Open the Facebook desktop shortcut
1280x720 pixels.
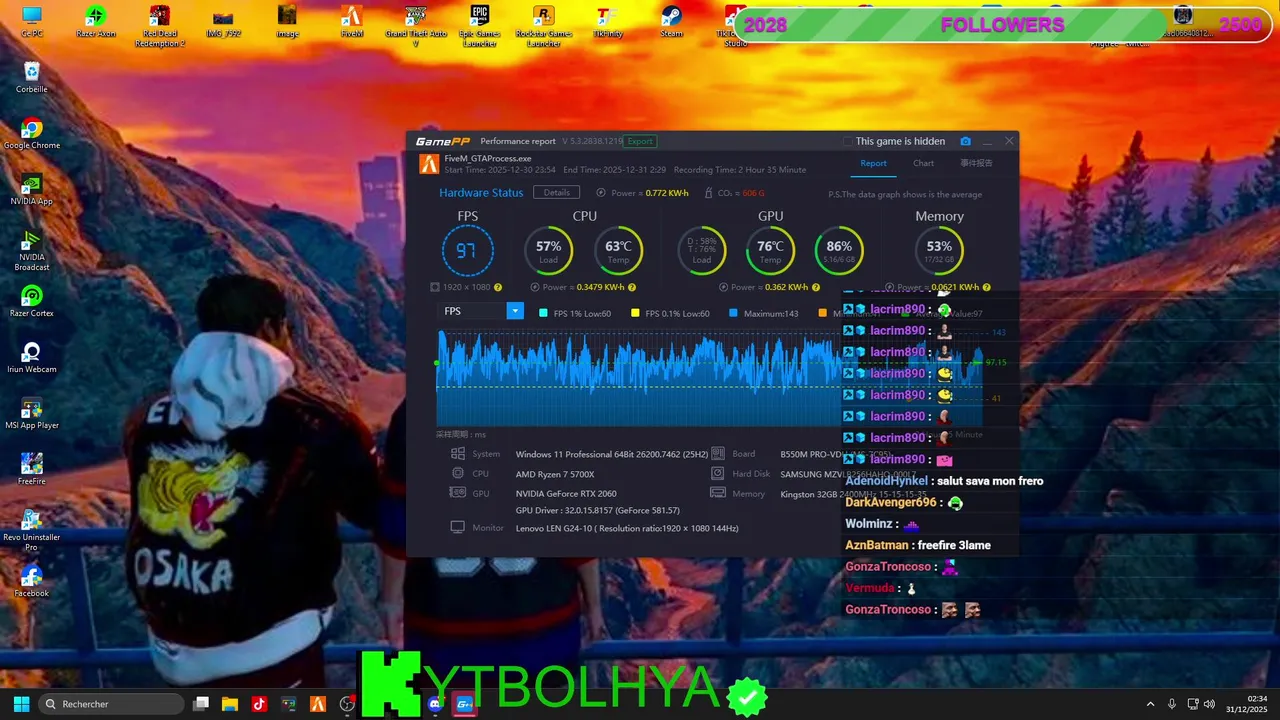click(x=32, y=581)
